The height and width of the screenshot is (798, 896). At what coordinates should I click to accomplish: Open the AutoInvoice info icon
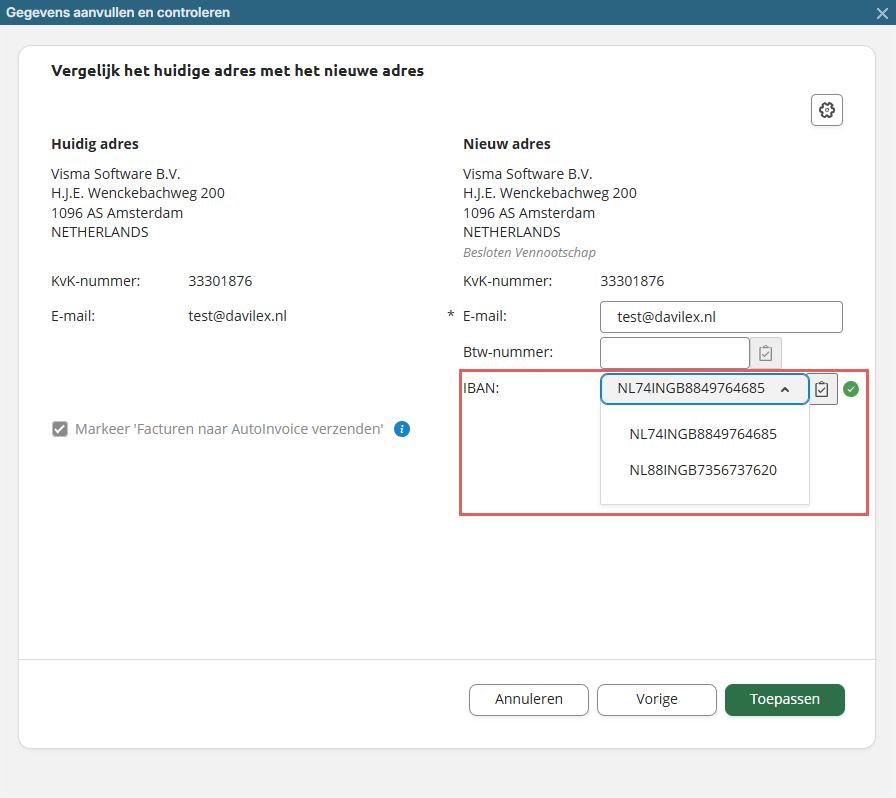click(x=402, y=429)
